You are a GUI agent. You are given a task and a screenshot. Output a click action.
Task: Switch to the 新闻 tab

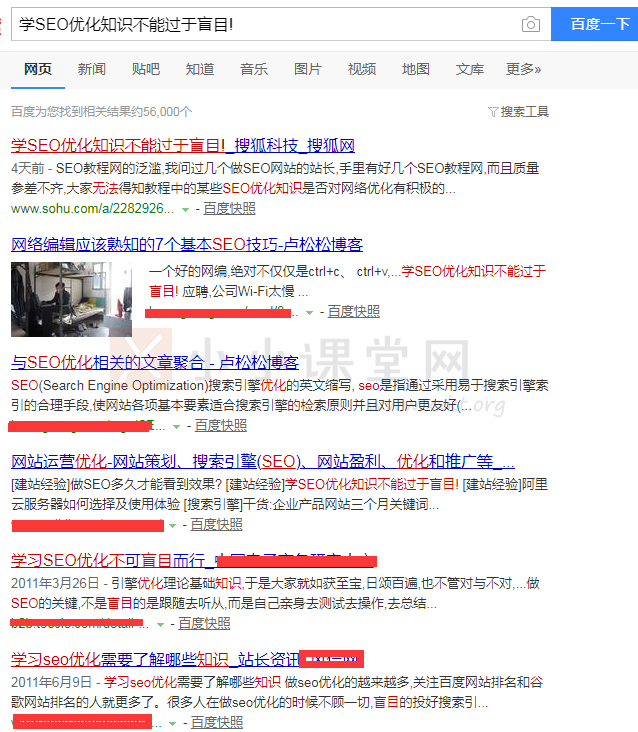(91, 69)
